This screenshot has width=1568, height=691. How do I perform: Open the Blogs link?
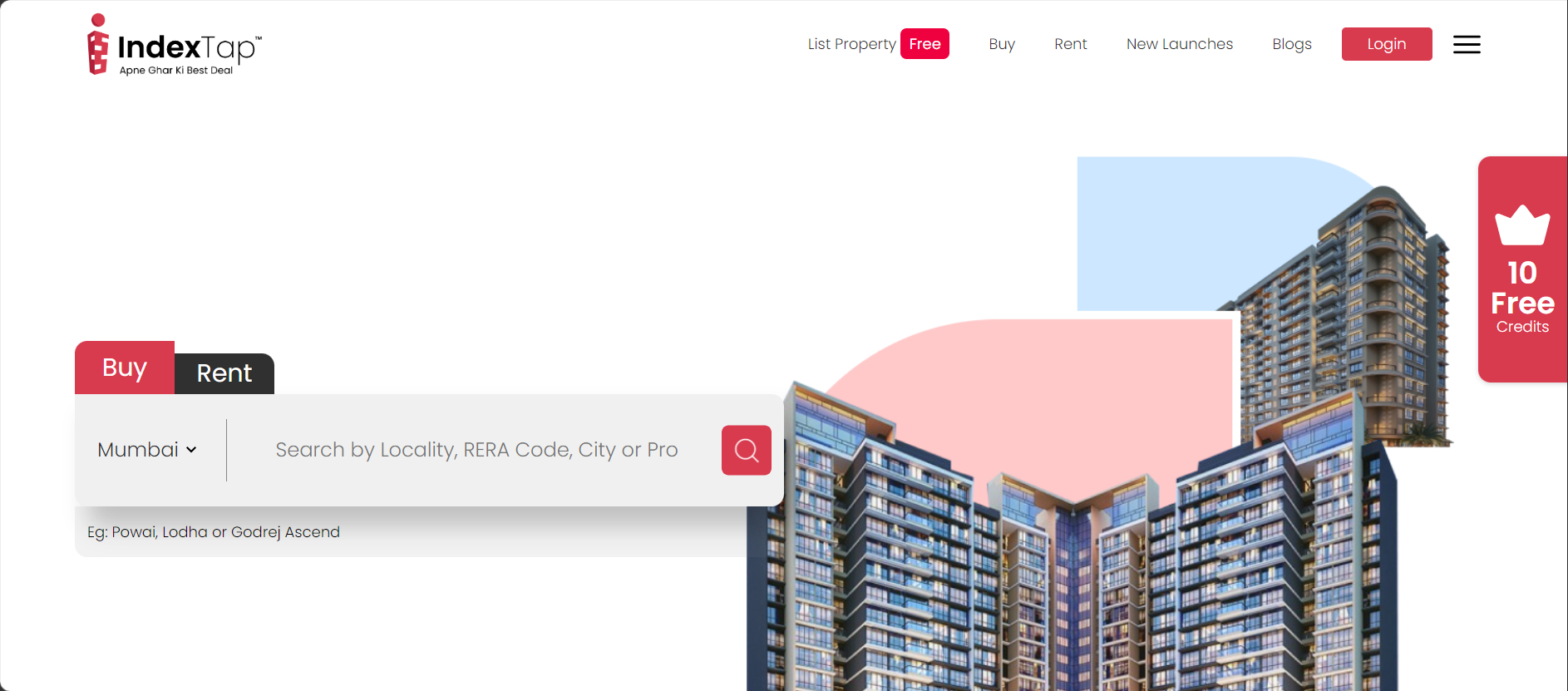pos(1292,44)
